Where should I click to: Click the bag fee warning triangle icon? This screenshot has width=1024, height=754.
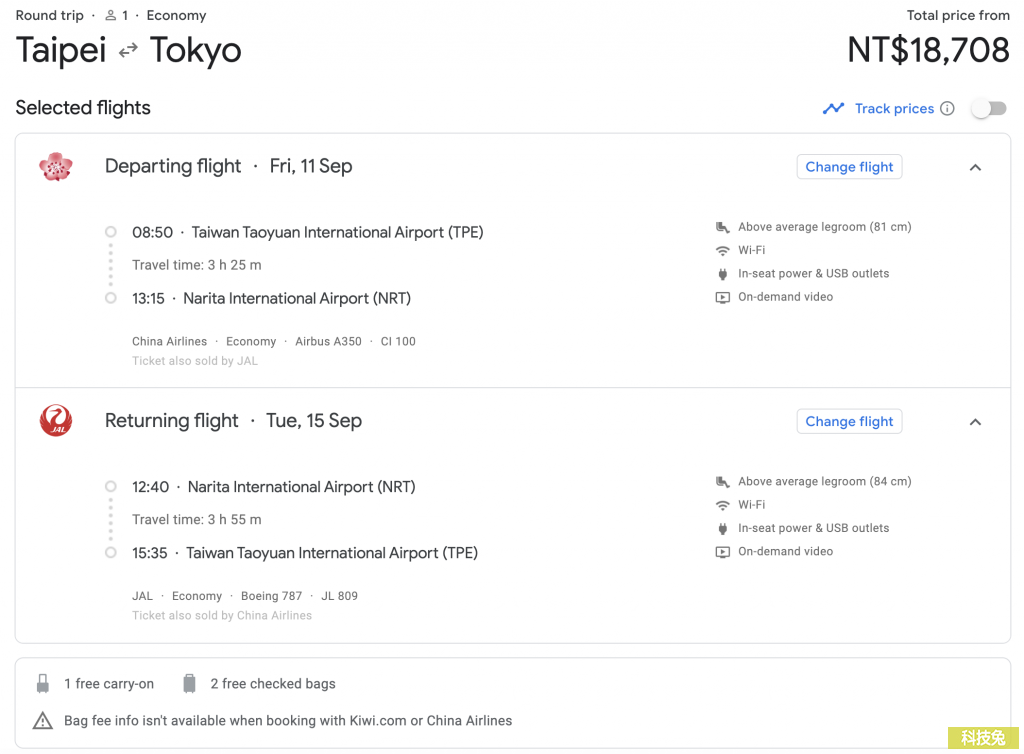pos(42,721)
